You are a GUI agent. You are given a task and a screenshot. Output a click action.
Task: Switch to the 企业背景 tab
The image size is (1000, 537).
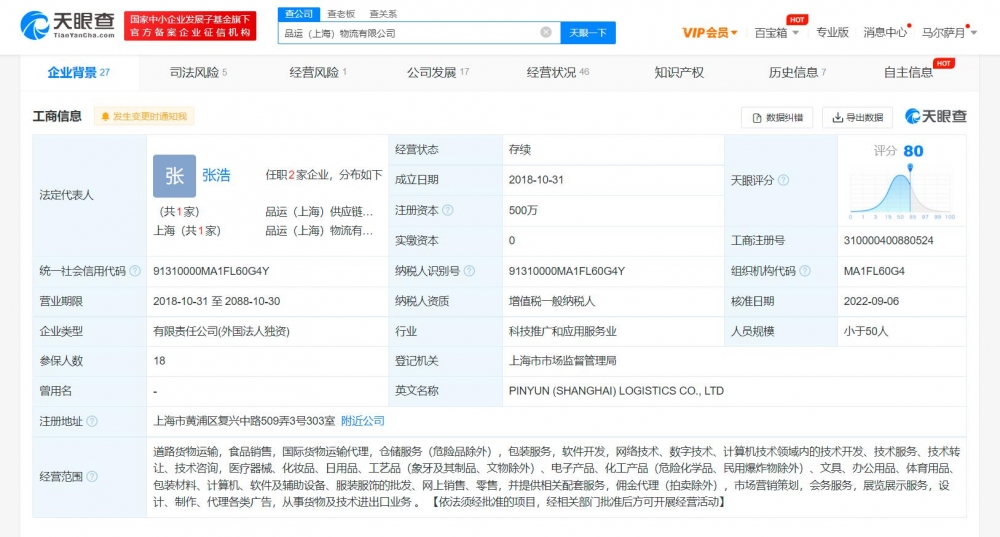tap(78, 73)
